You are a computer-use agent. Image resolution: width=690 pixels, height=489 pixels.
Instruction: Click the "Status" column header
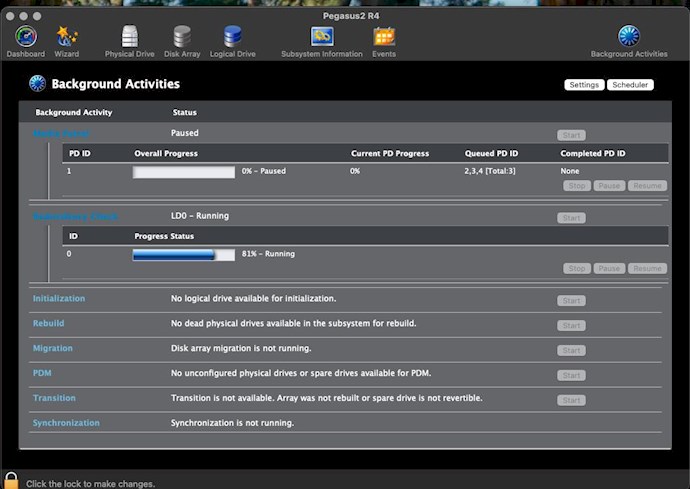(184, 112)
